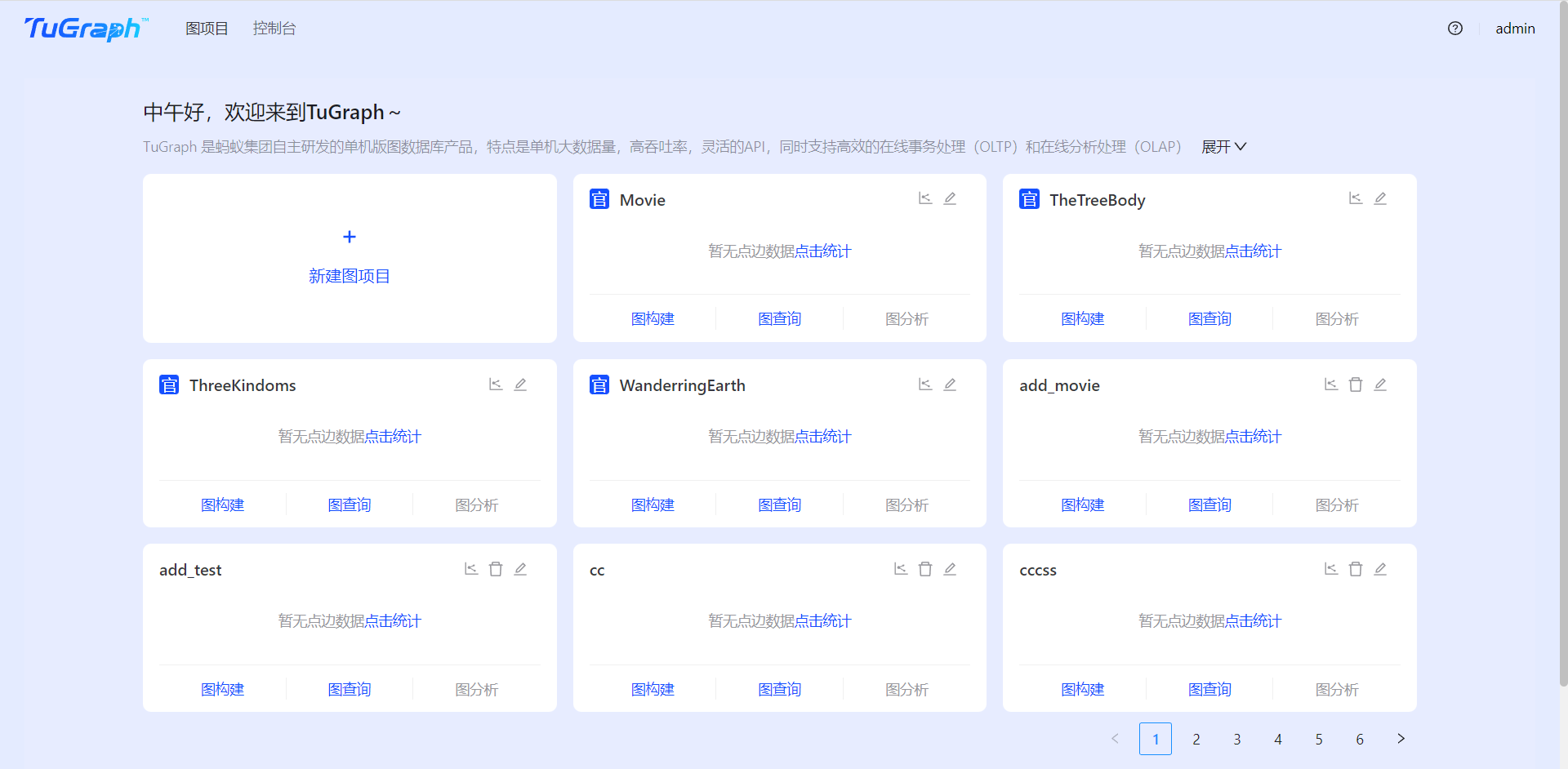Screen dimensions: 1568x769
Task: Open the help question mark icon
Action: tap(1455, 29)
